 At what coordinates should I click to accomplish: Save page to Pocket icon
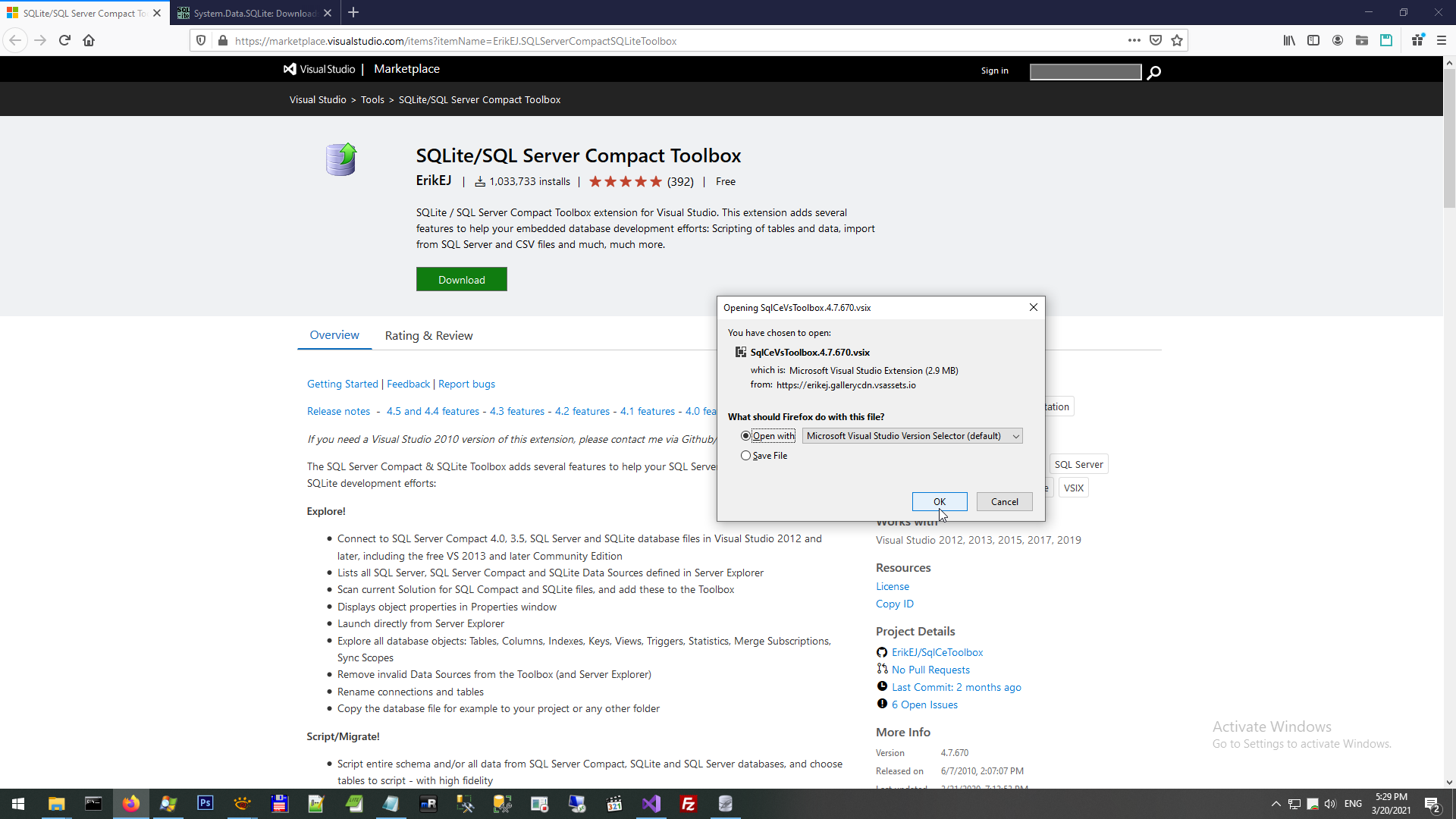1156,41
